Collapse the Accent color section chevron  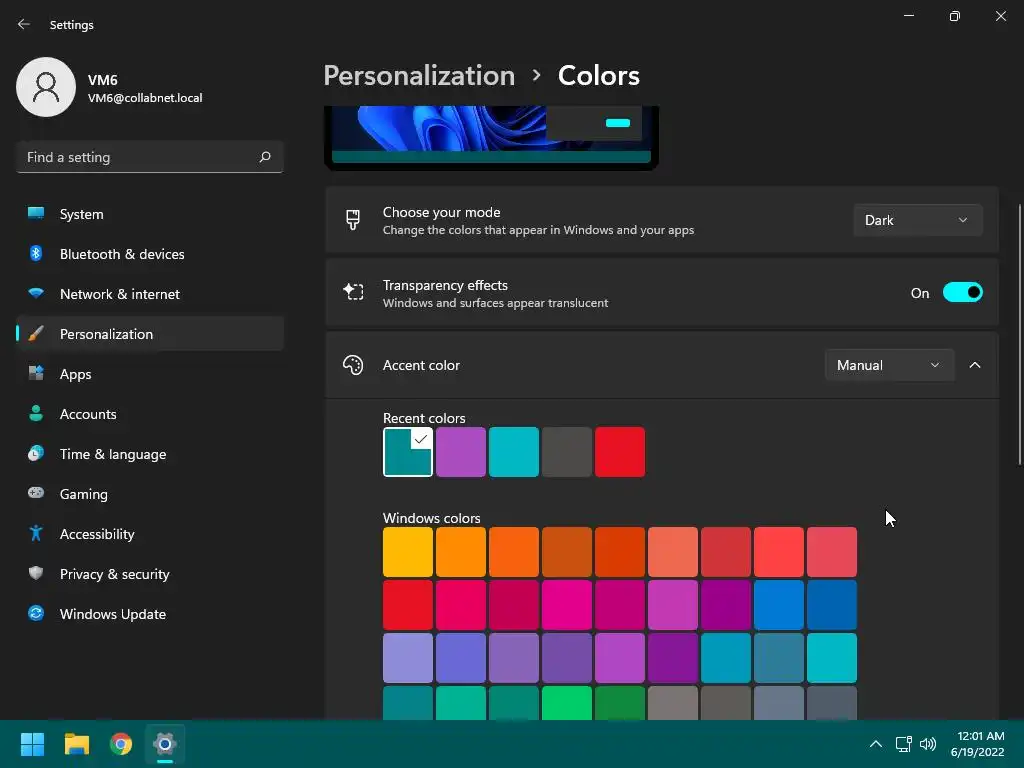(x=975, y=365)
